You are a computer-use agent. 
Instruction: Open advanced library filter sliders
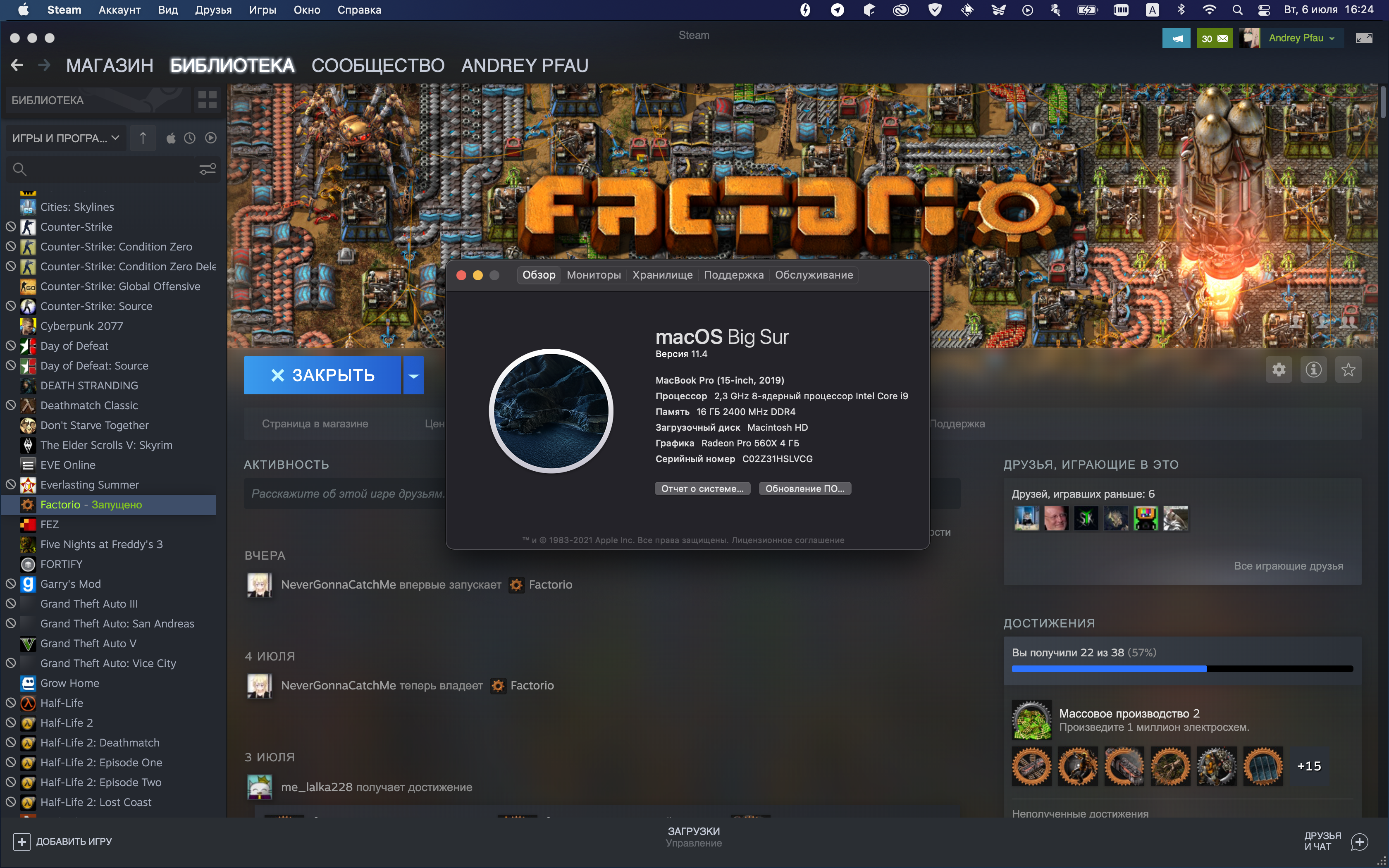(207, 169)
